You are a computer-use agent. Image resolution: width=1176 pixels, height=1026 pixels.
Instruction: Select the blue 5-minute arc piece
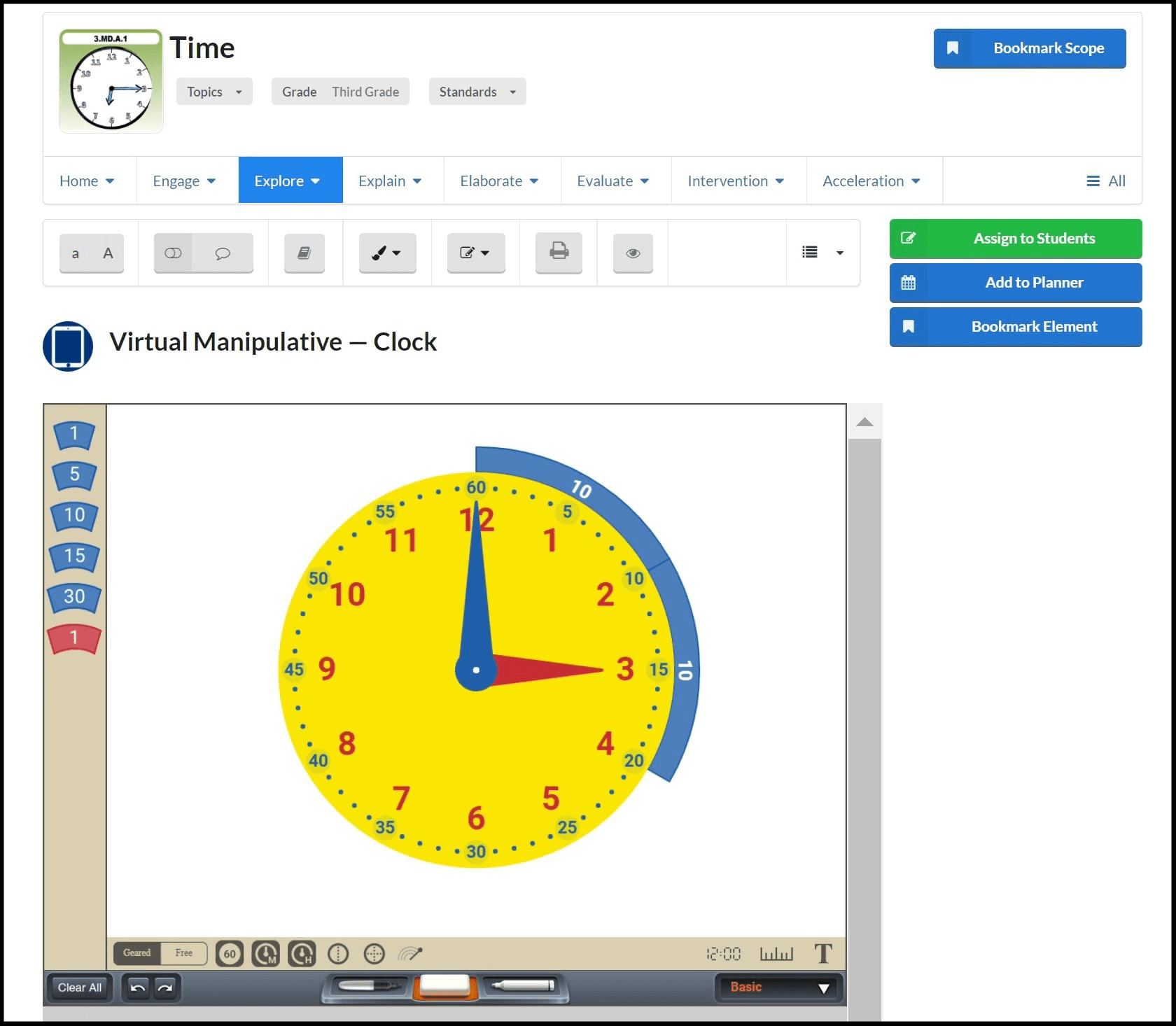(74, 475)
